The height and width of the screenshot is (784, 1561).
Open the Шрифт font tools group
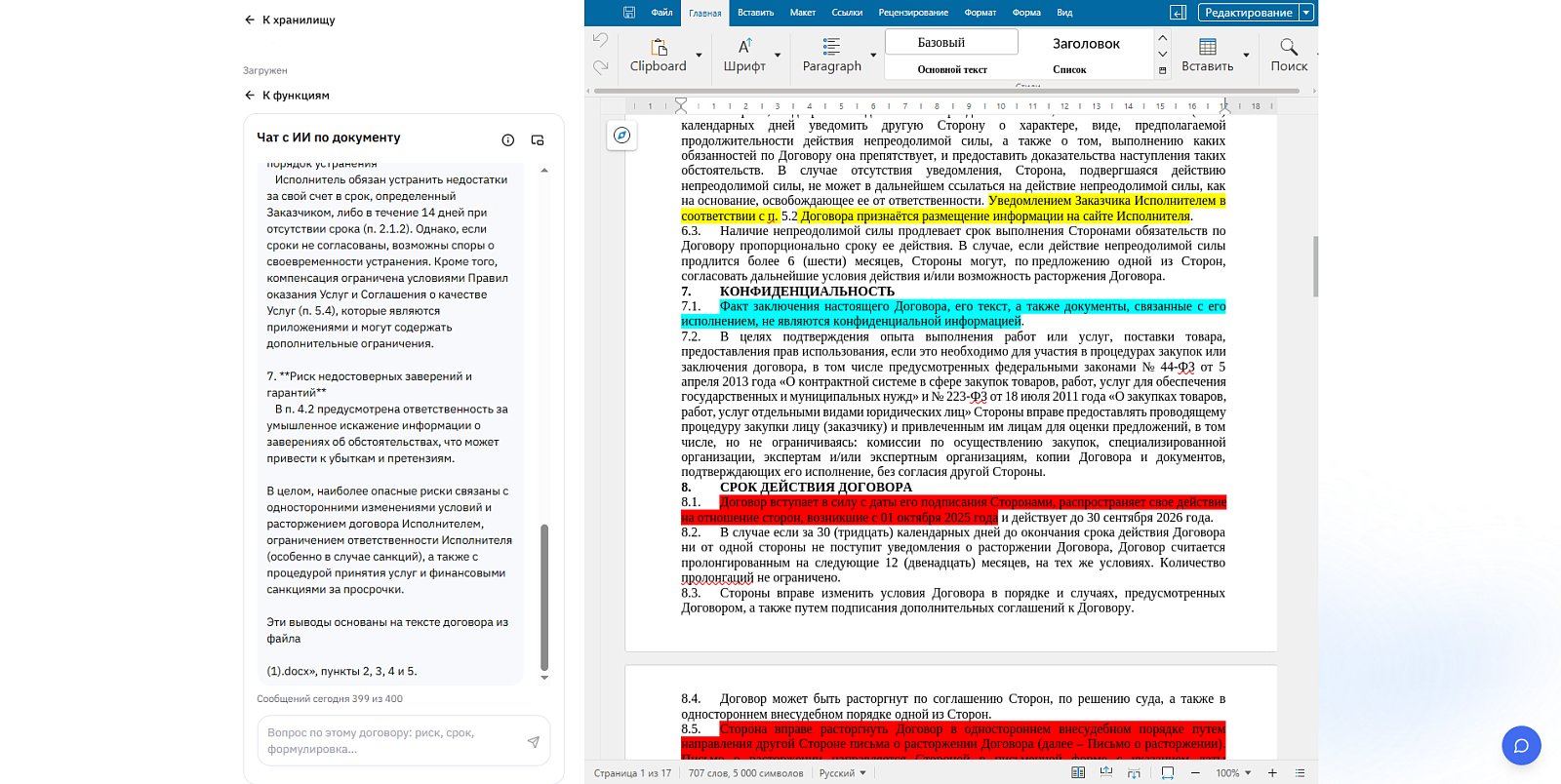tap(744, 55)
